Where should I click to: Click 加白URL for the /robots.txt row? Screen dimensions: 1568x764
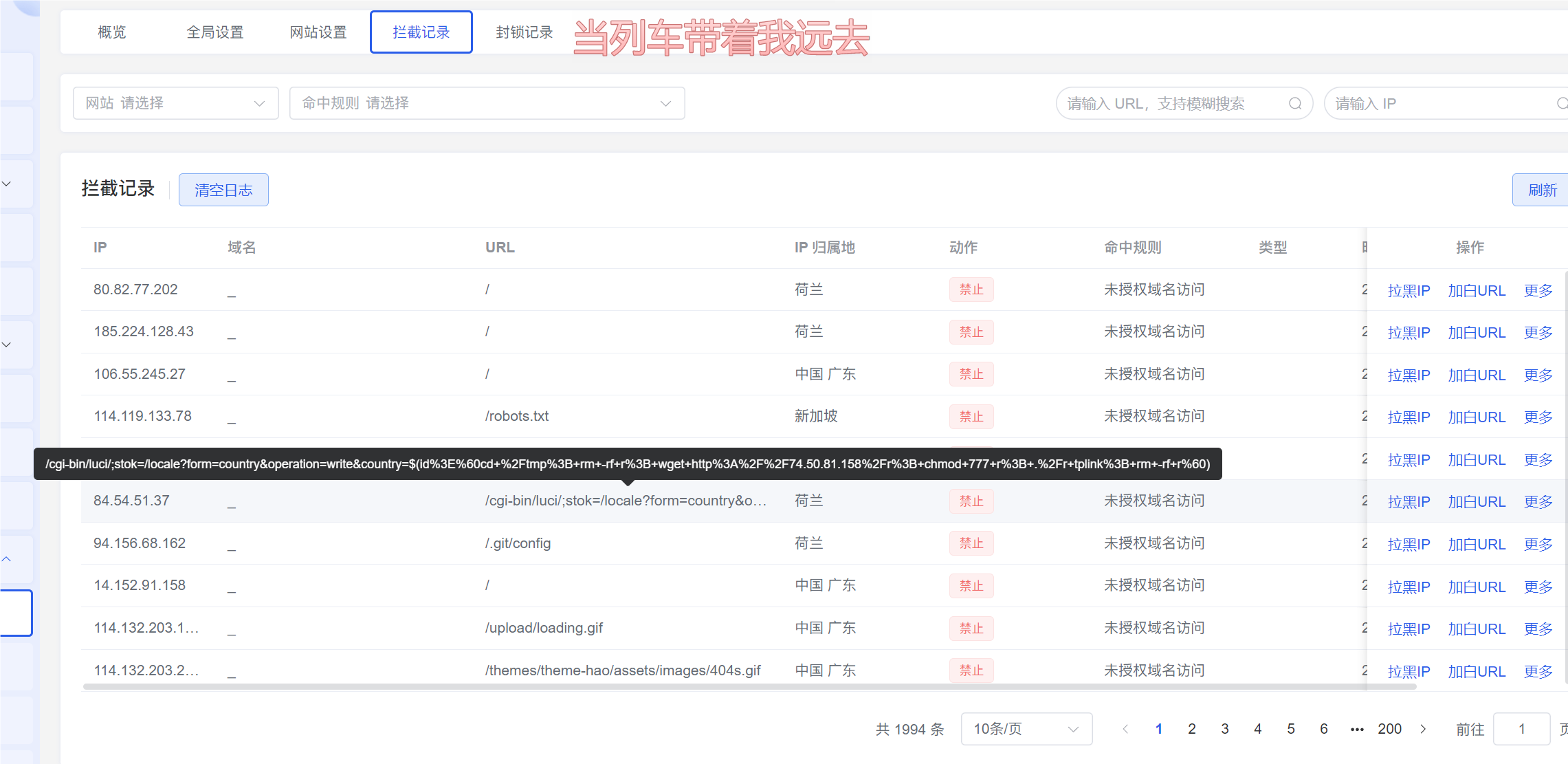[1477, 417]
